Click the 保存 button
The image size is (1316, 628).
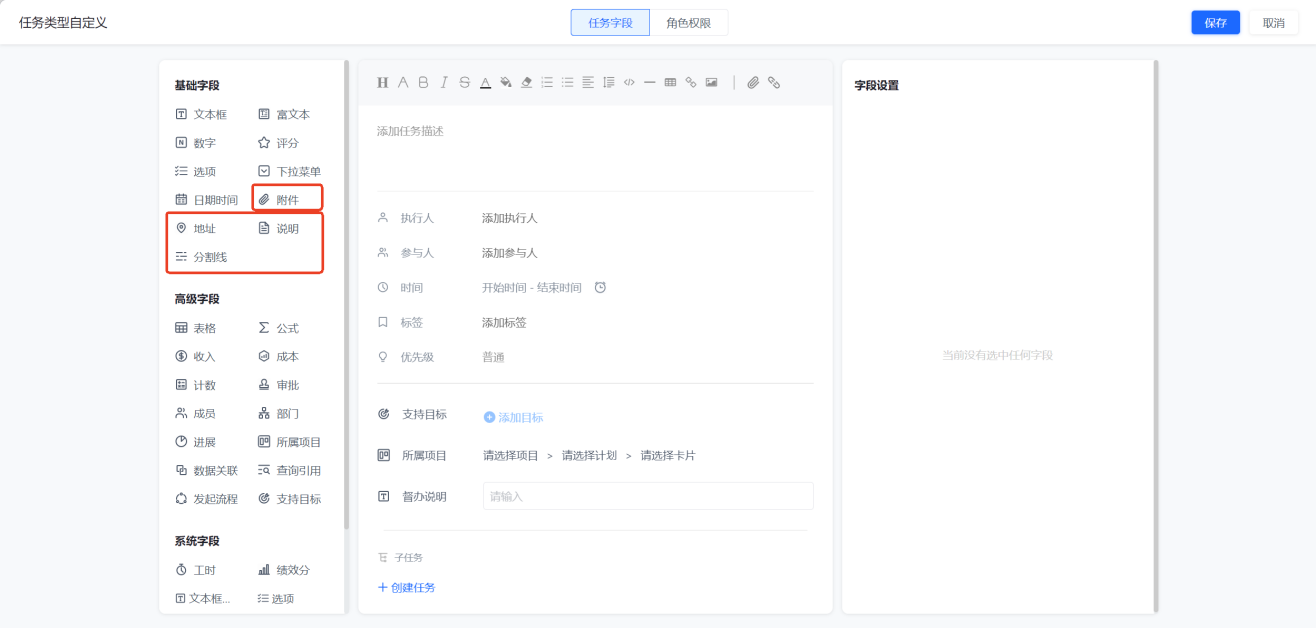click(1215, 23)
